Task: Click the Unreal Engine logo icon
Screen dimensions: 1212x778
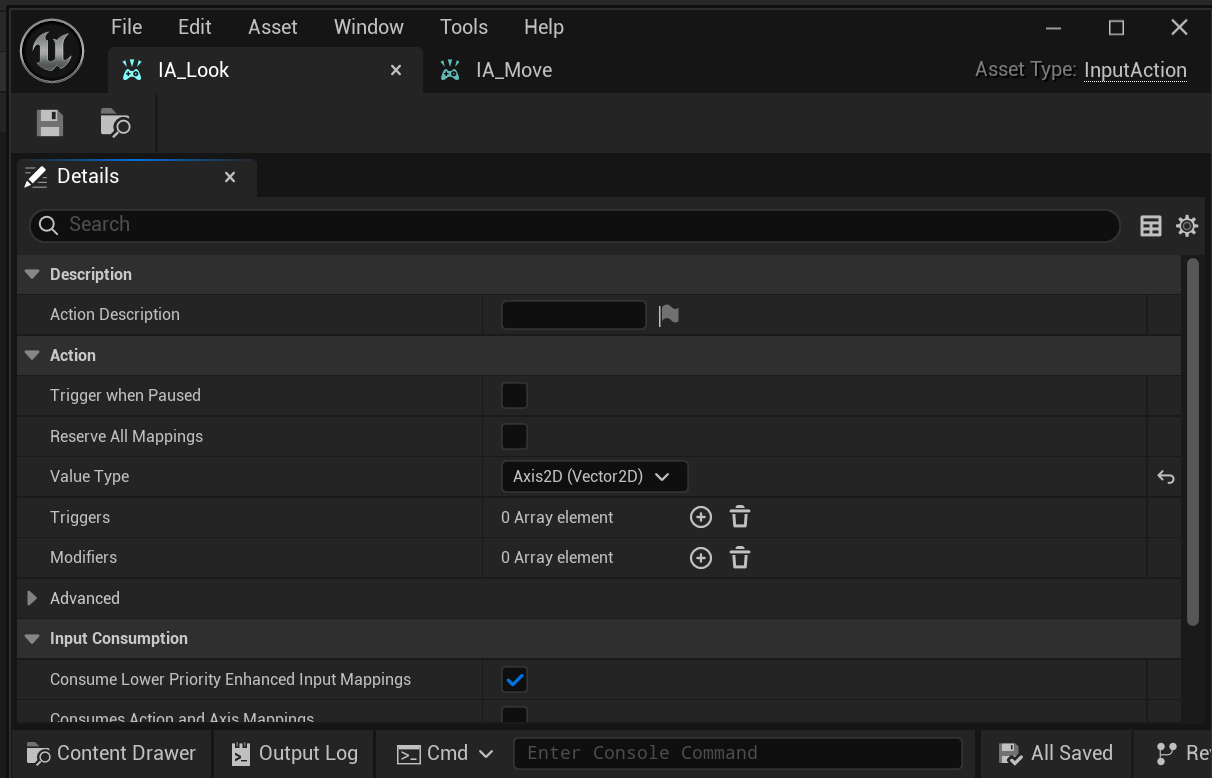Action: point(52,50)
